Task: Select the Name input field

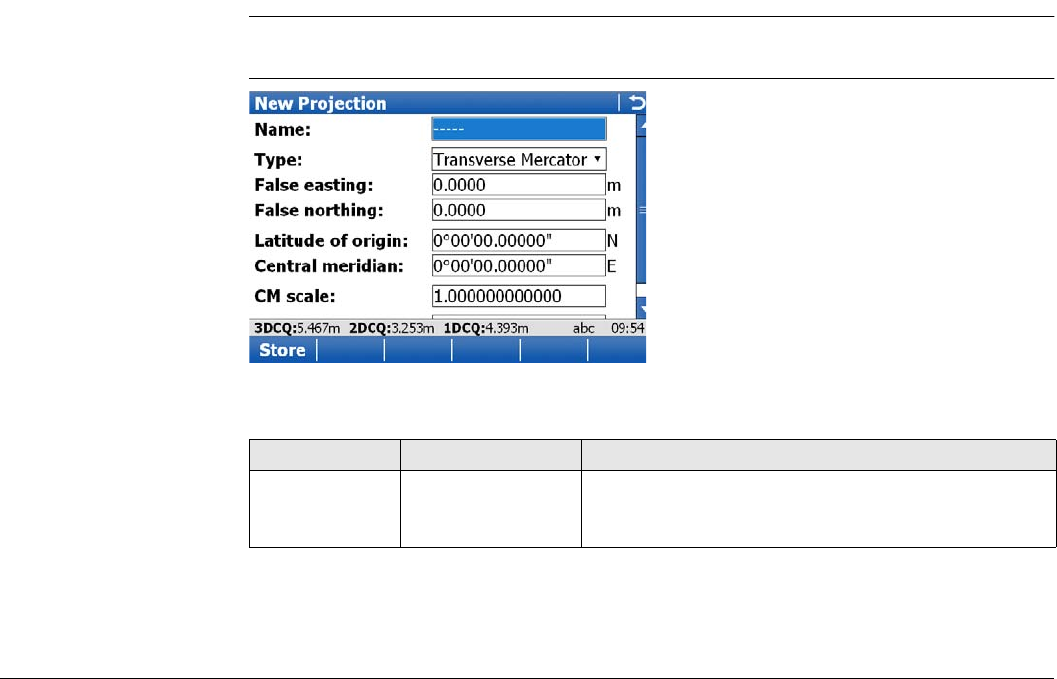Action: click(518, 129)
